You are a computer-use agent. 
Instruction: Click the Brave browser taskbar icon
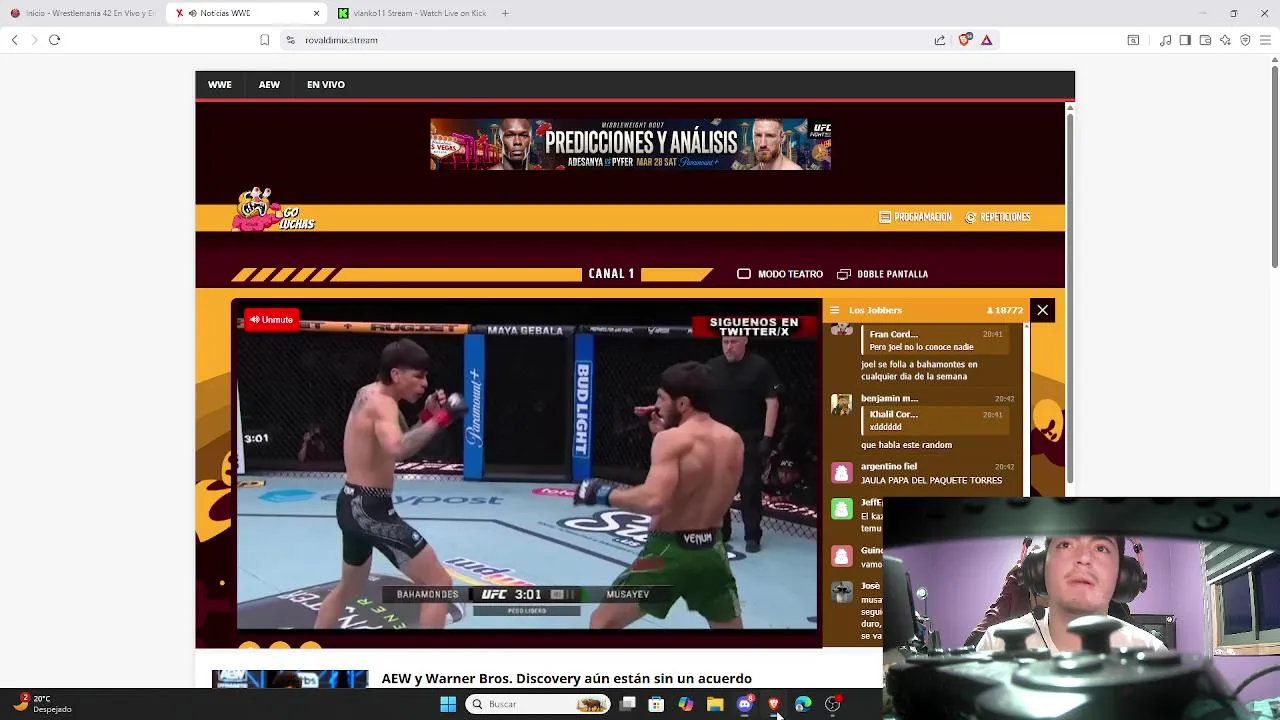[773, 704]
